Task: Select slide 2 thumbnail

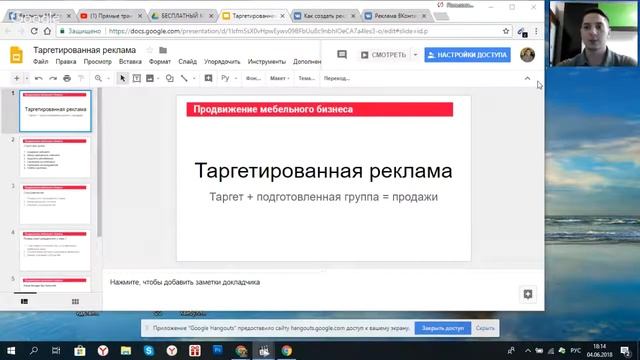Action: click(55, 157)
